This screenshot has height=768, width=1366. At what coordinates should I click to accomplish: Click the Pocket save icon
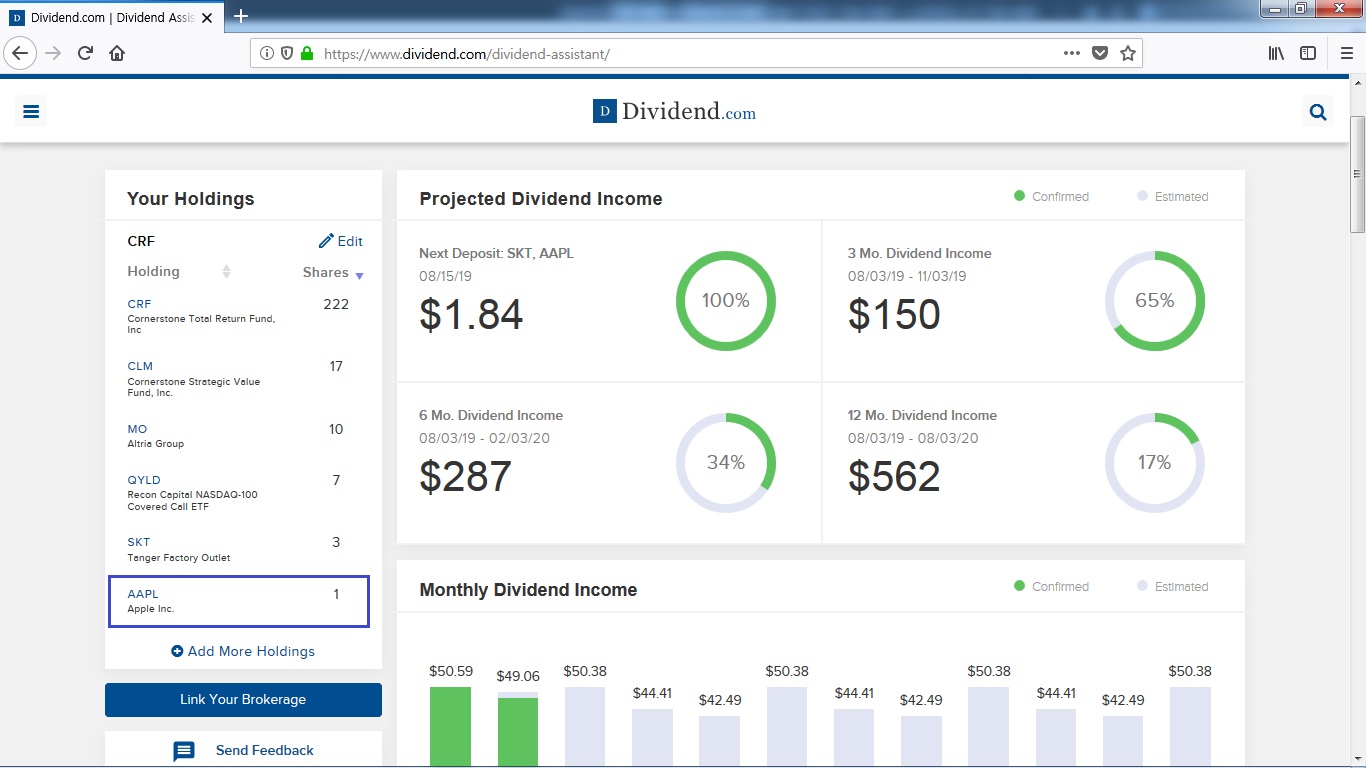(1100, 54)
